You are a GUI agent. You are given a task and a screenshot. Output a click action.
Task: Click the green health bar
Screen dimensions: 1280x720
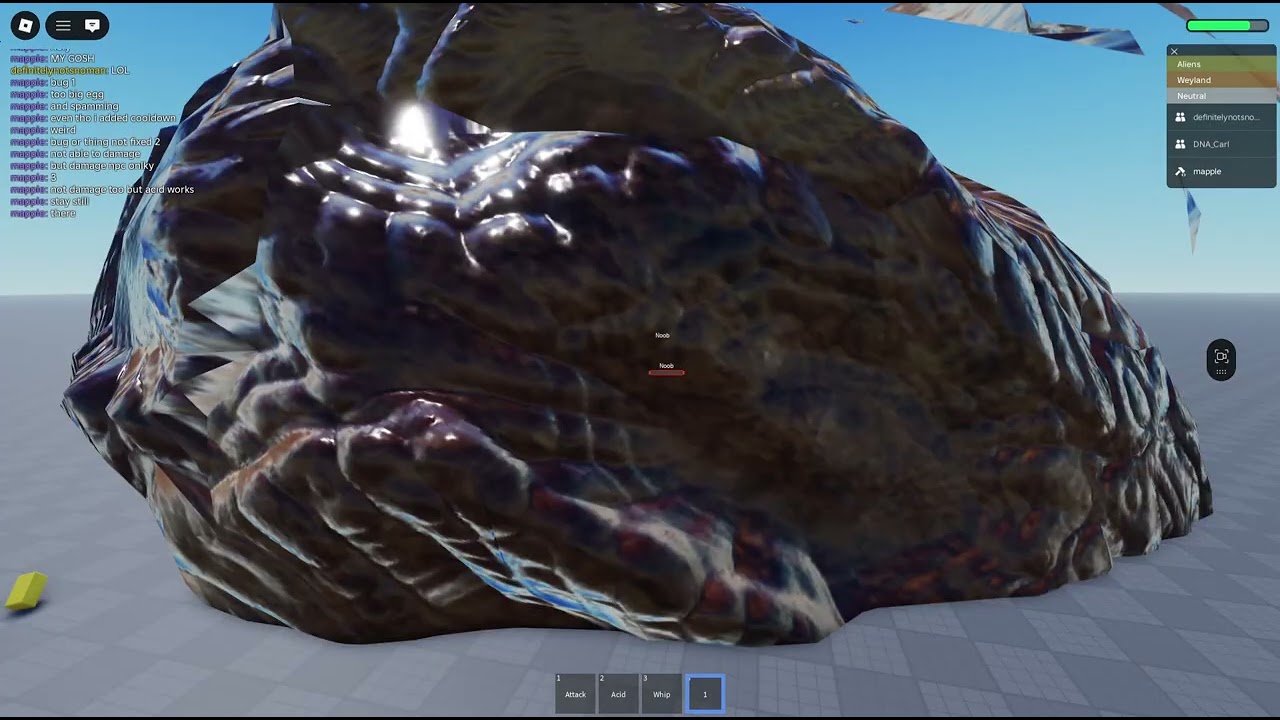click(x=1227, y=26)
